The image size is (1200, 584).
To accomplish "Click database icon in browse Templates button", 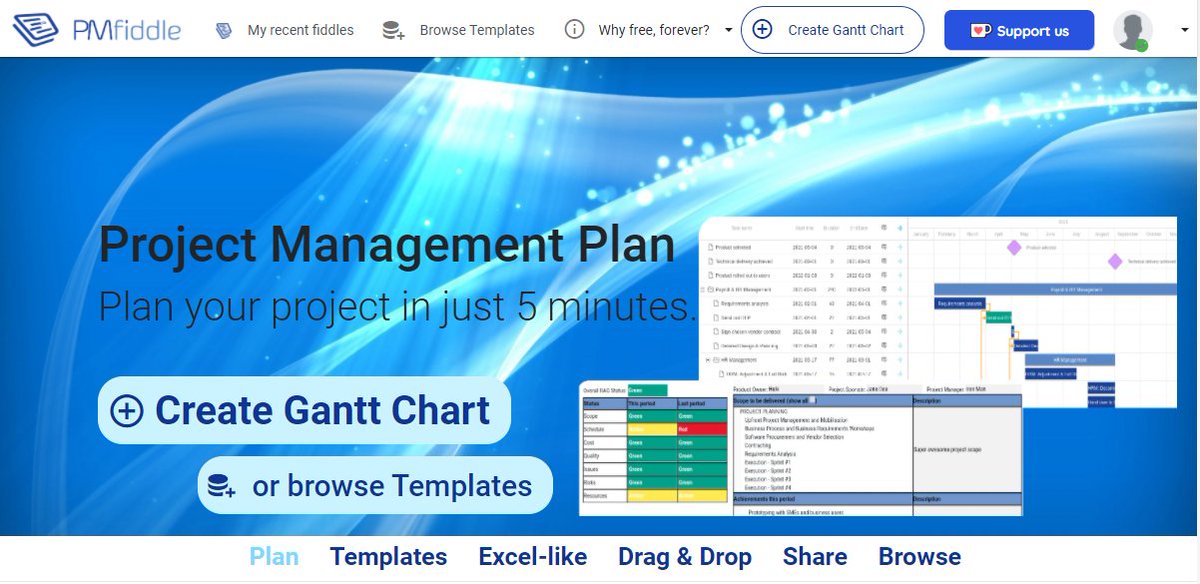I will click(221, 487).
